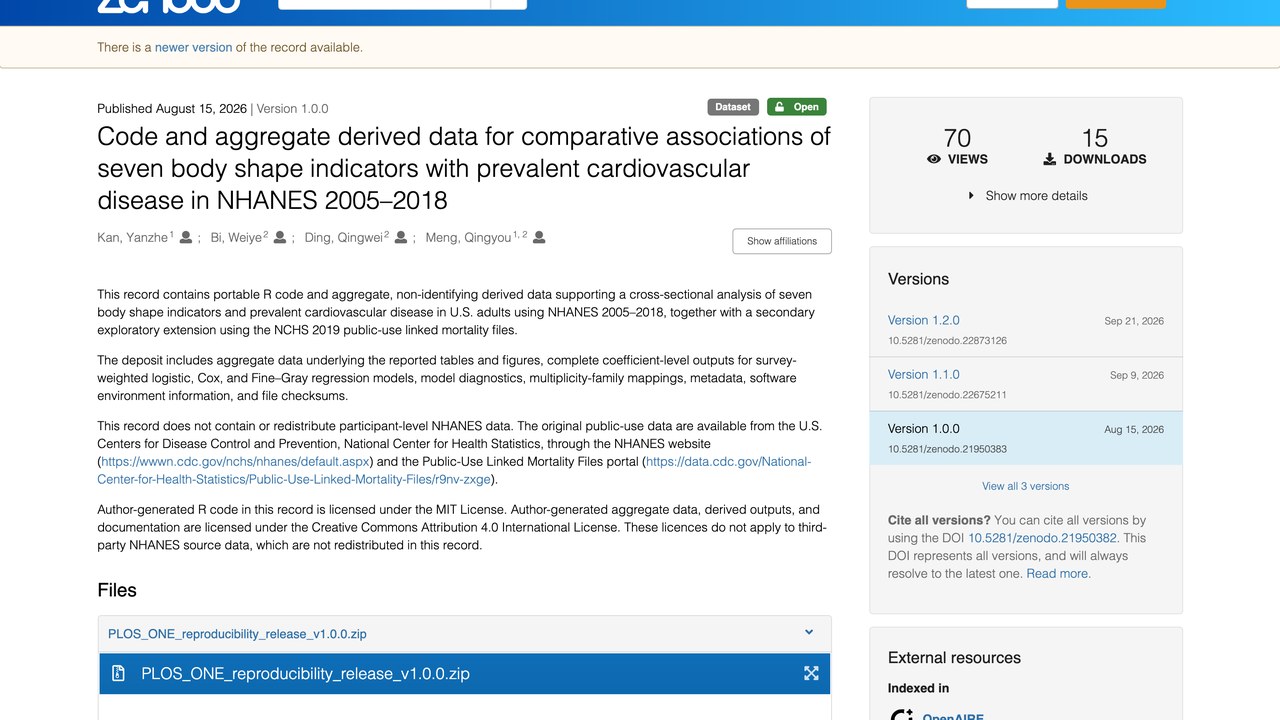Open Version 1.2.0 of the record
The height and width of the screenshot is (720, 1280).
[x=924, y=321]
